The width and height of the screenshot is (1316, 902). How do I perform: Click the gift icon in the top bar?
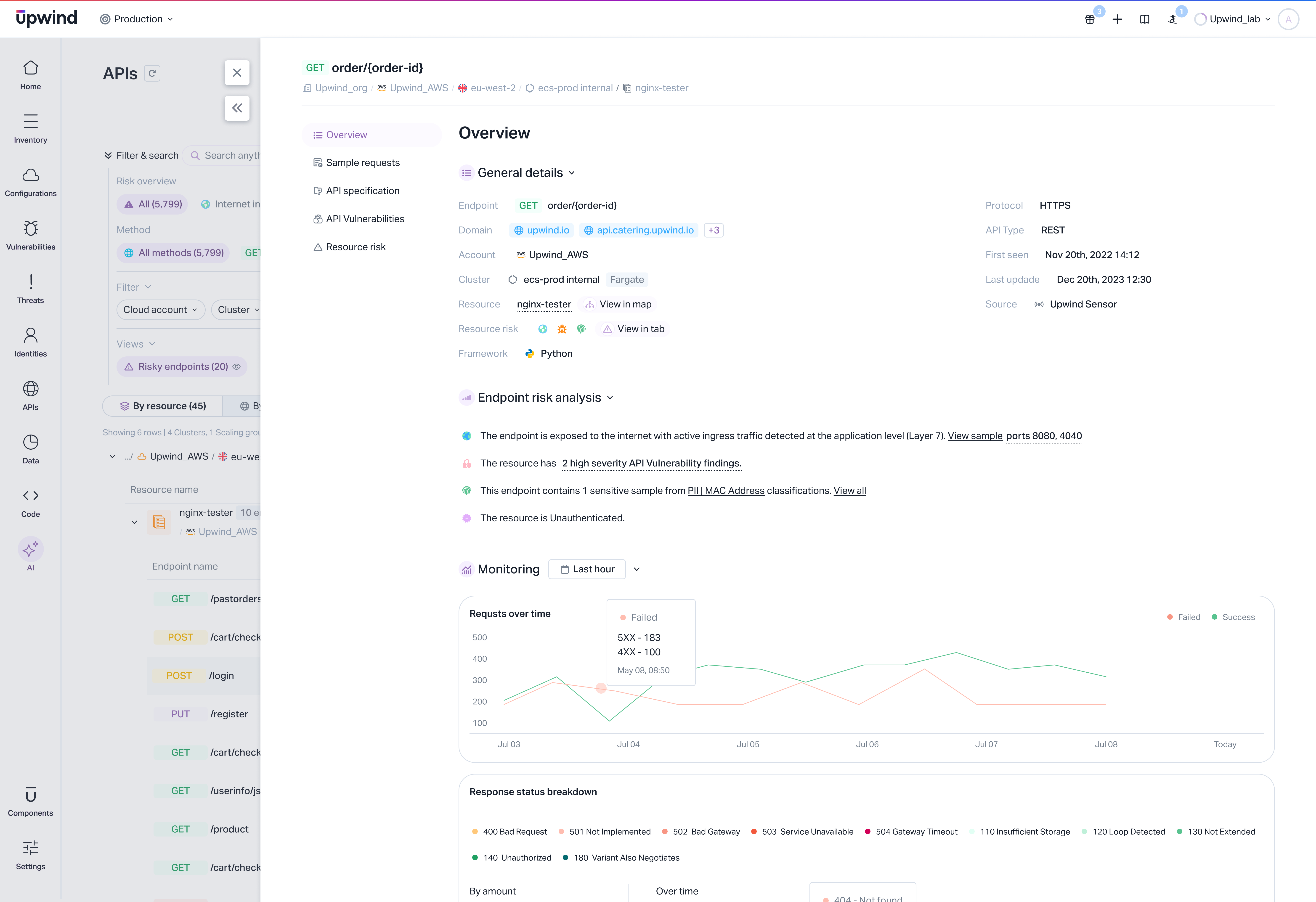pyautogui.click(x=1090, y=19)
